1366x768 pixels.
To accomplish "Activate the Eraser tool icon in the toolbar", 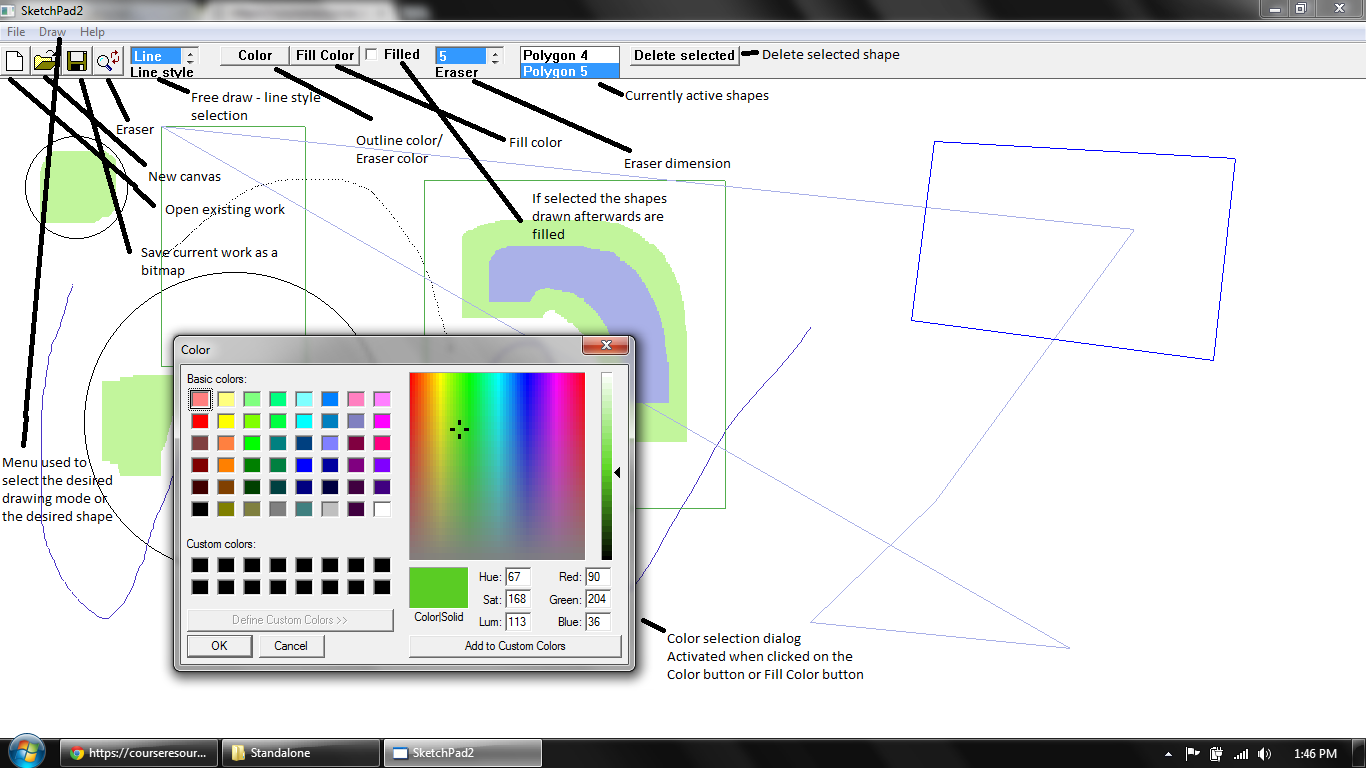I will [x=107, y=61].
